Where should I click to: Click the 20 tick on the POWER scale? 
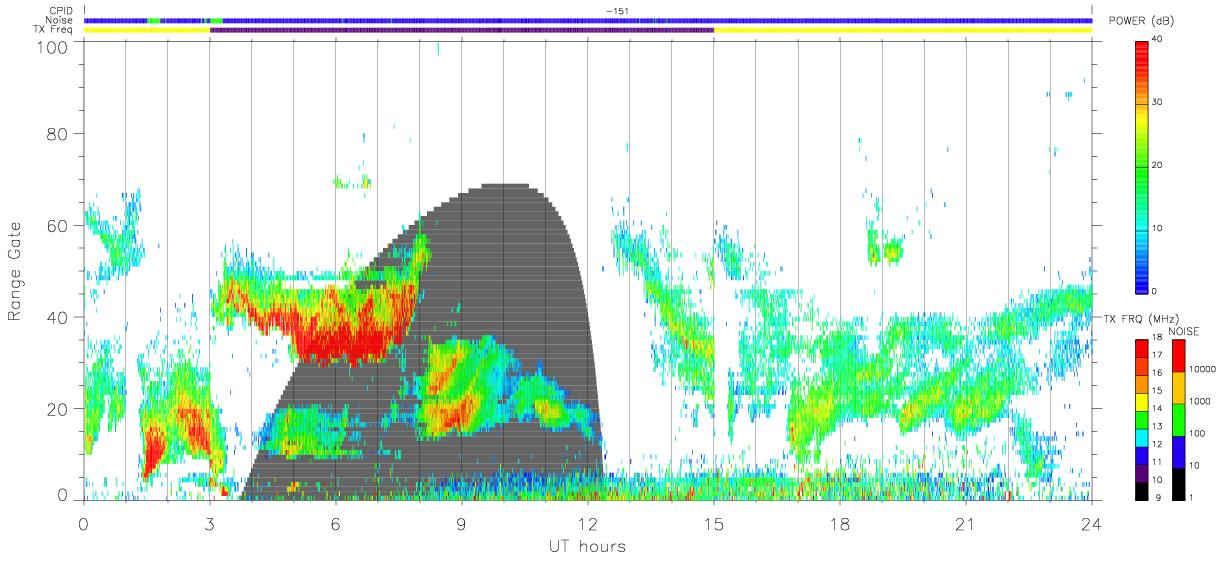click(1157, 166)
